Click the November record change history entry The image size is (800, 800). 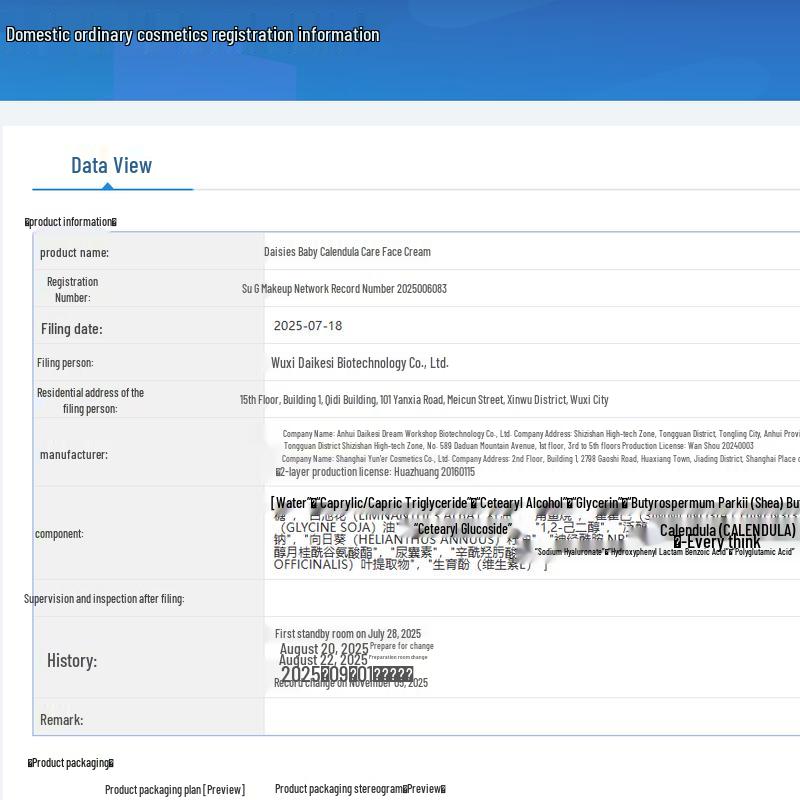(351, 683)
